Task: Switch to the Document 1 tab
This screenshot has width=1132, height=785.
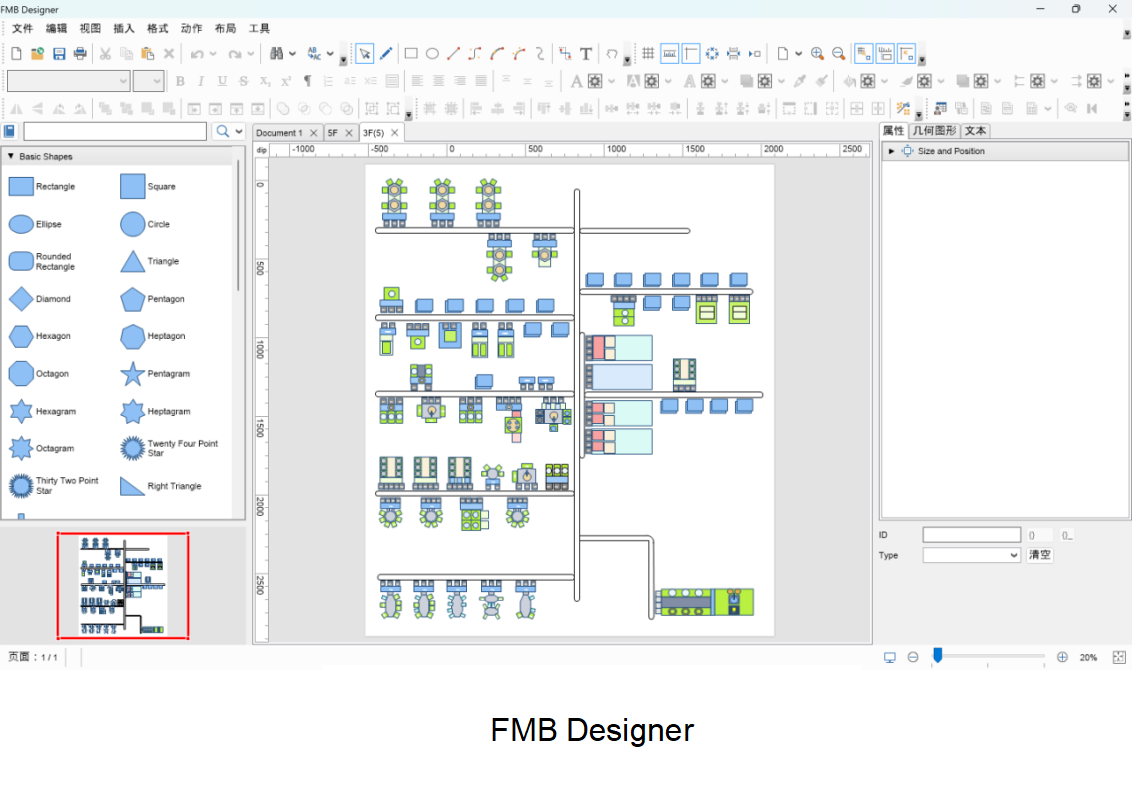Action: (x=279, y=133)
